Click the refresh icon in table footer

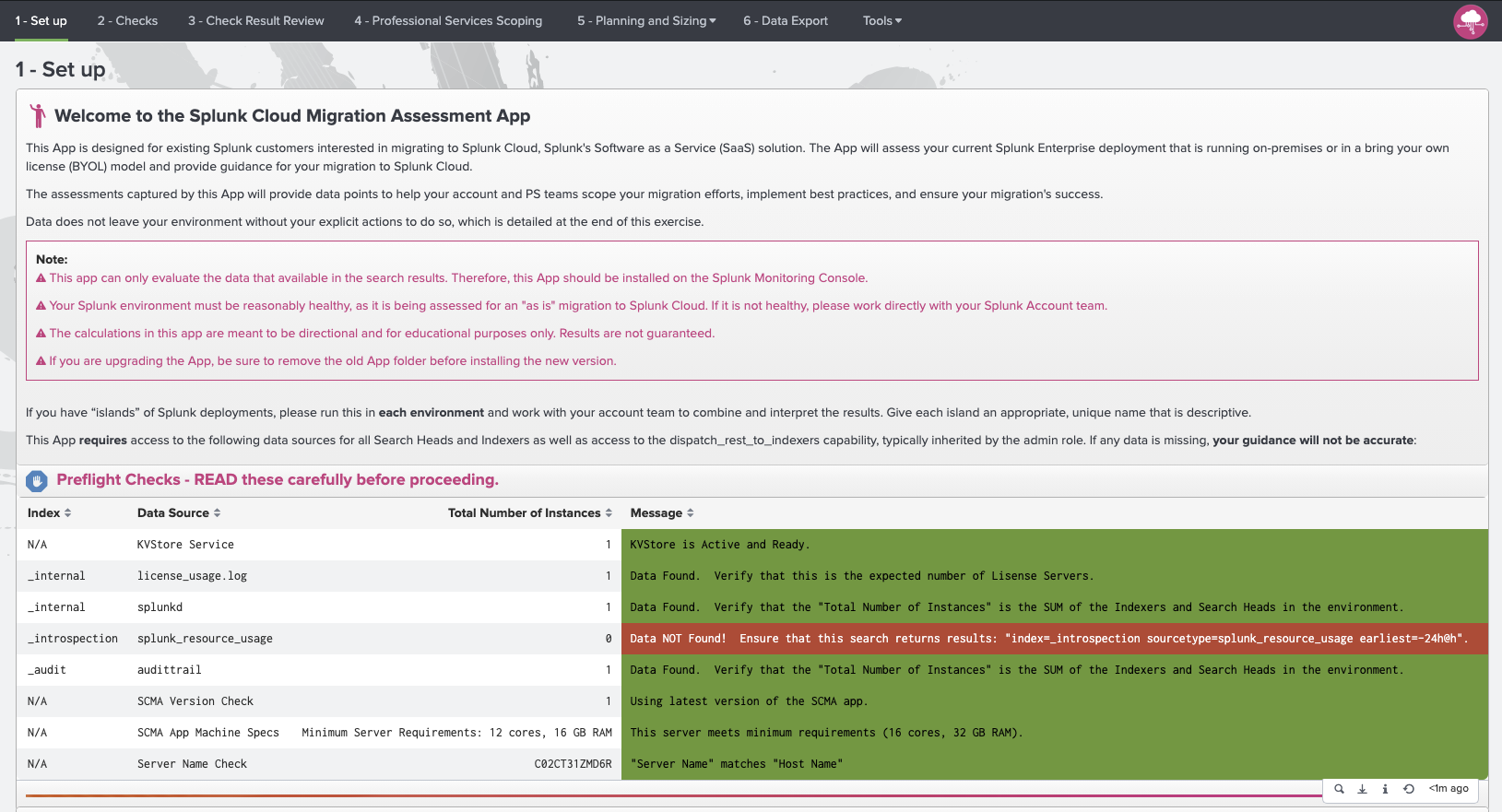point(1408,789)
